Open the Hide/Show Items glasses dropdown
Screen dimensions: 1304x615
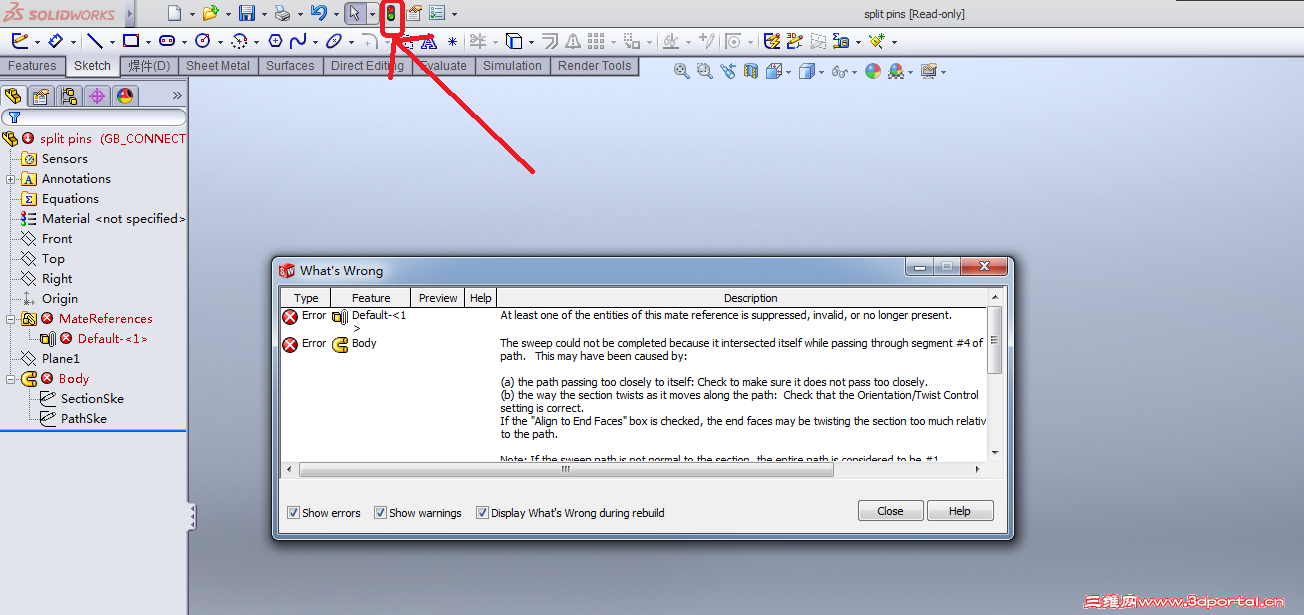tap(855, 72)
